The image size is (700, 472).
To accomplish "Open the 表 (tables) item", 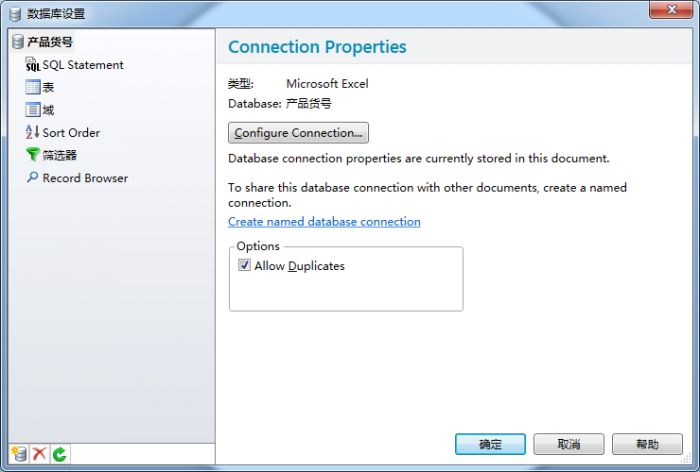I will point(48,88).
